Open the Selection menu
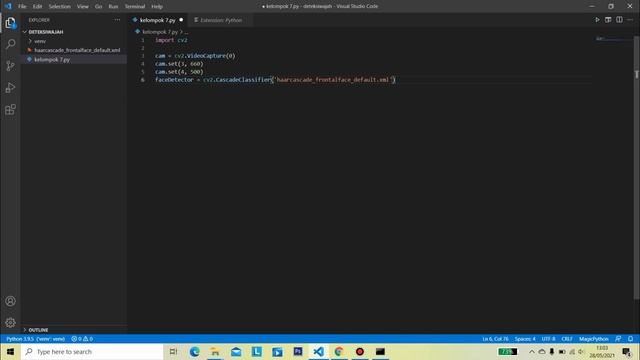The width and height of the screenshot is (640, 360). tap(60, 7)
